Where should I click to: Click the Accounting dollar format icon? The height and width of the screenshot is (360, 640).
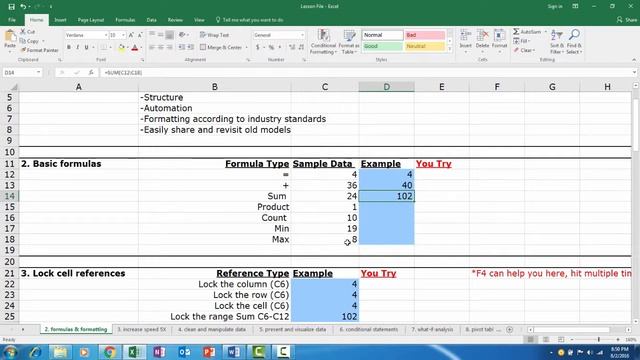click(x=258, y=47)
